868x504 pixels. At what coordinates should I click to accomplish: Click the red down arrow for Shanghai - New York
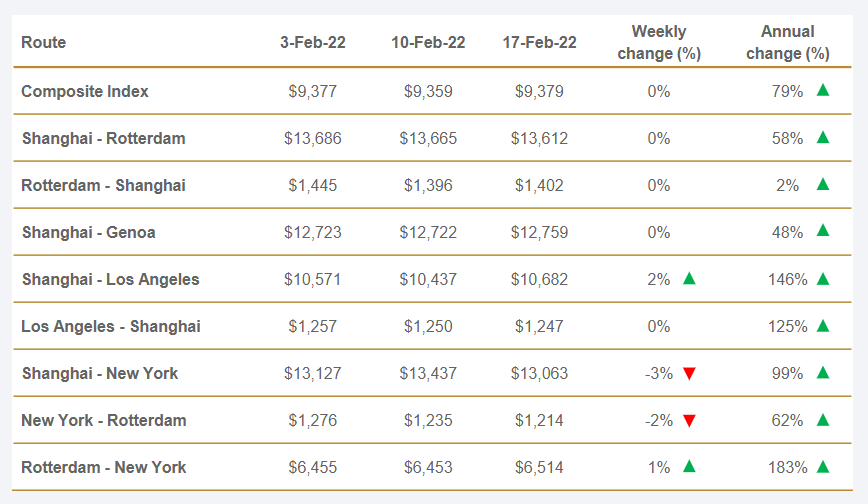[x=689, y=374]
